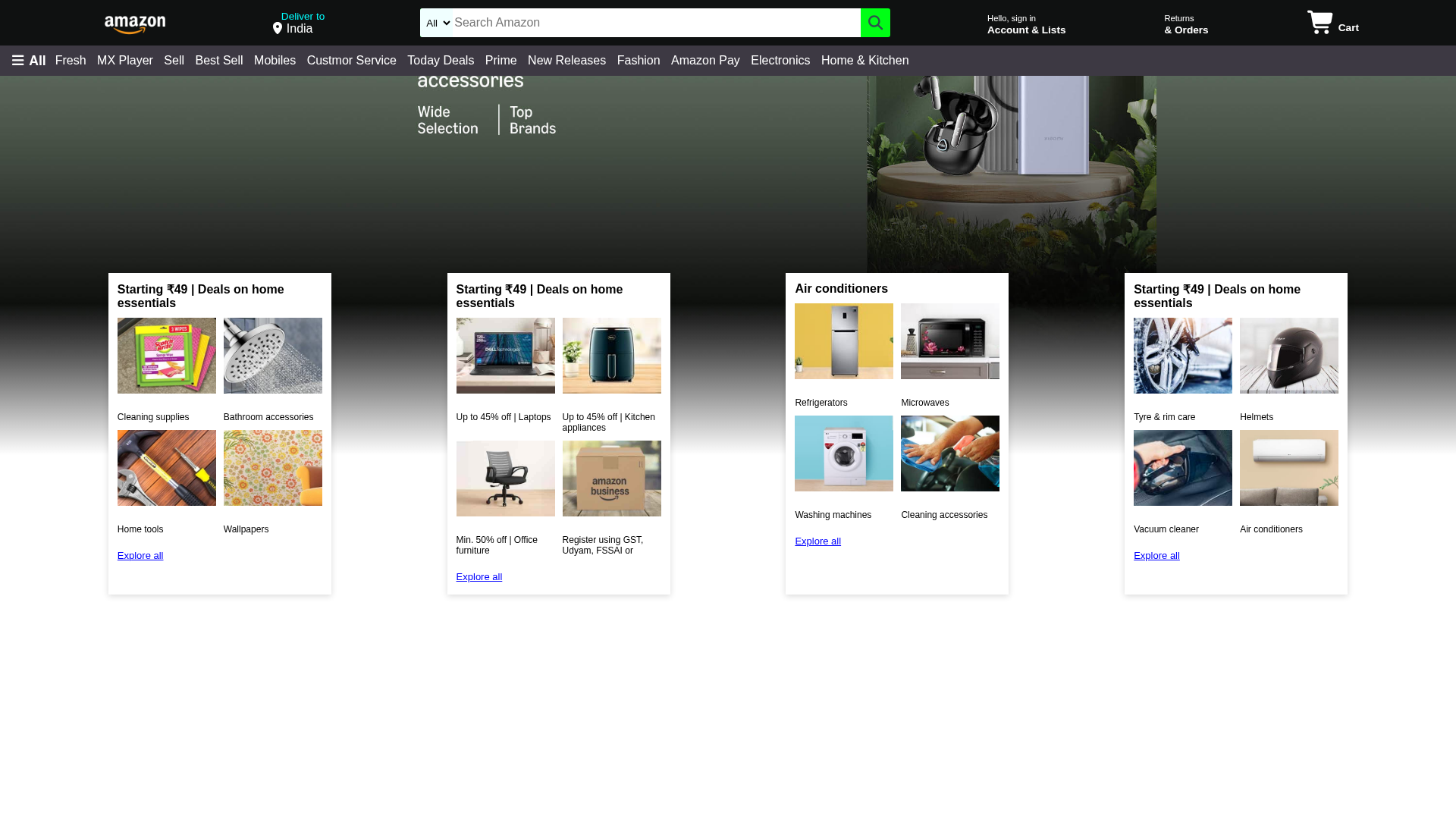The width and height of the screenshot is (1456, 819).
Task: Open Returns & Orders
Action: (1185, 24)
